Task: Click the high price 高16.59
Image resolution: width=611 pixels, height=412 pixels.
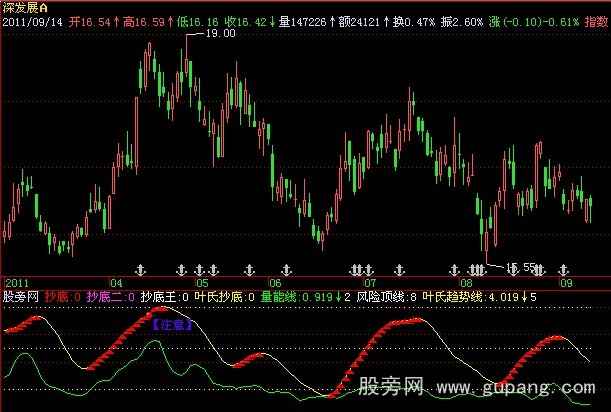Action: point(144,22)
